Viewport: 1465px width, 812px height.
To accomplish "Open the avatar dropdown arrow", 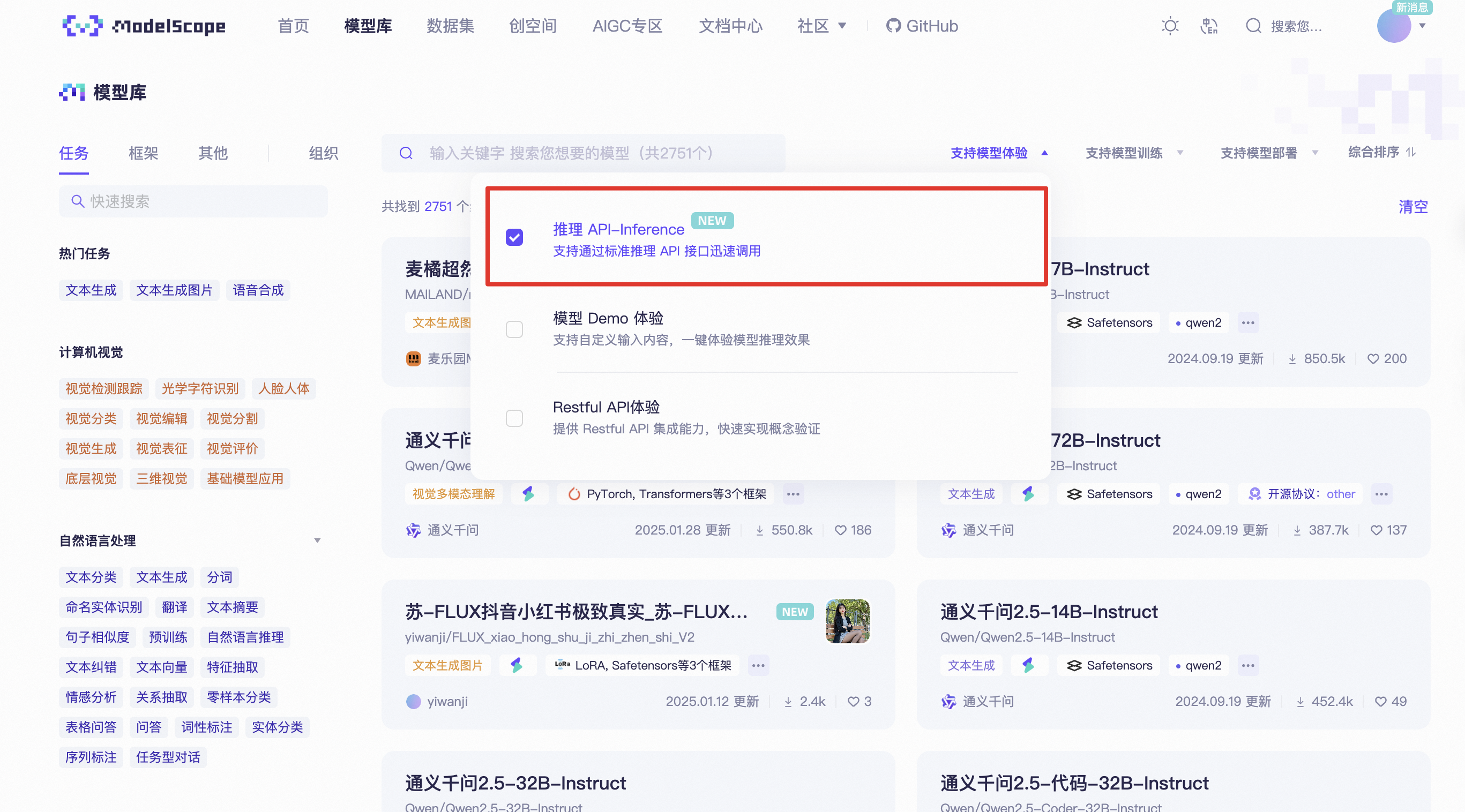I will (x=1422, y=26).
